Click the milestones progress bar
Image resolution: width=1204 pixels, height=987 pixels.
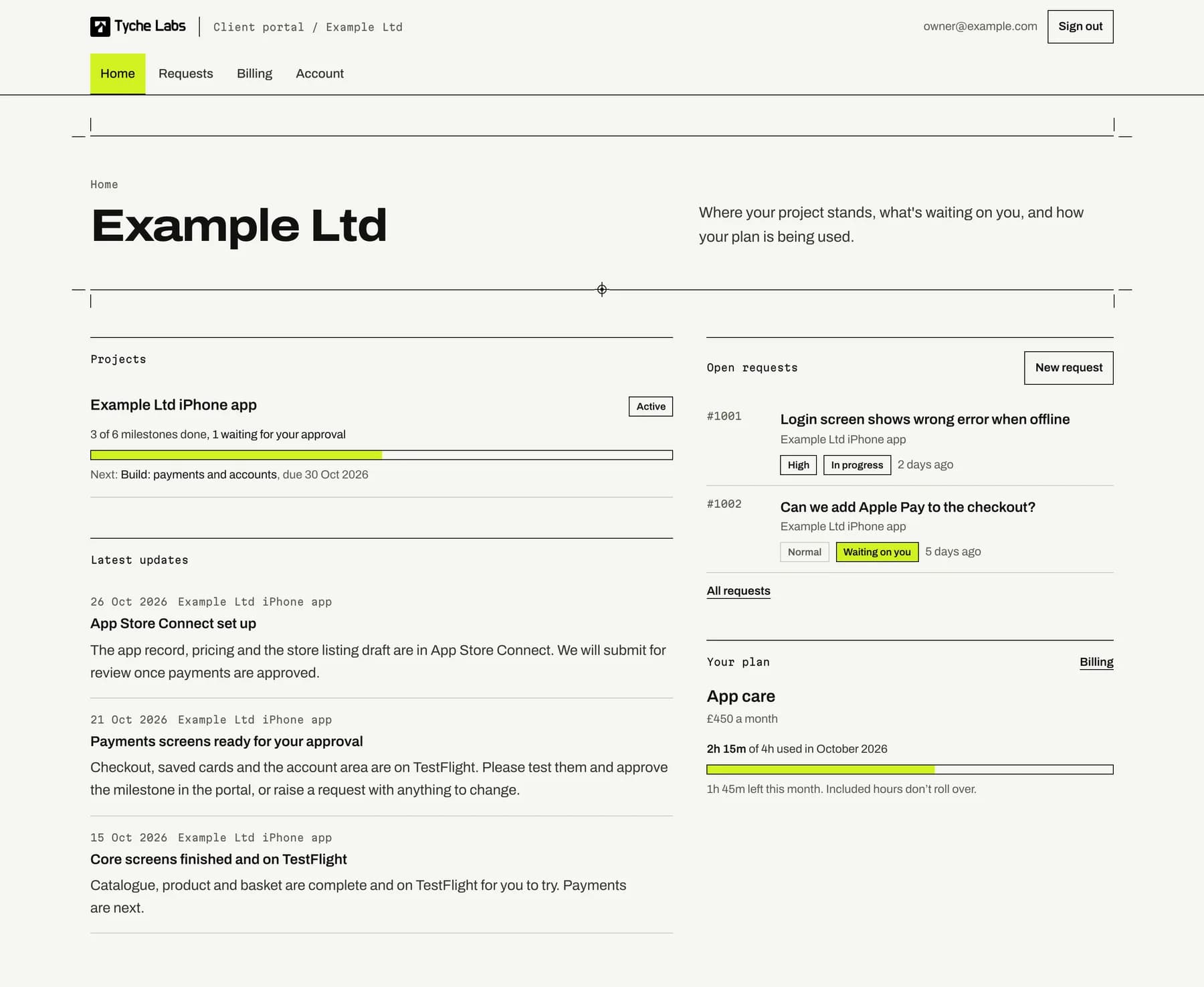tap(381, 455)
